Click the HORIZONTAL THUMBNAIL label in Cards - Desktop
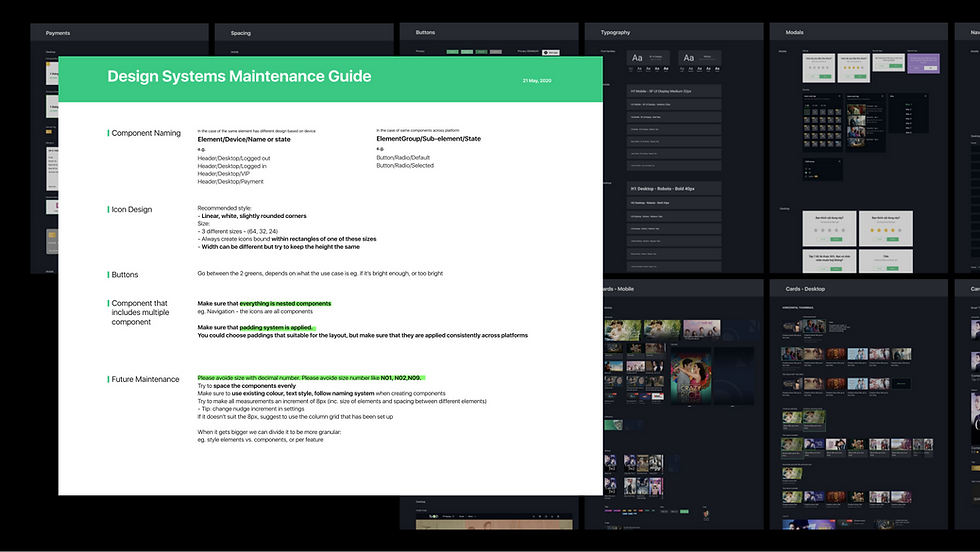This screenshot has width=980, height=552. tap(798, 308)
